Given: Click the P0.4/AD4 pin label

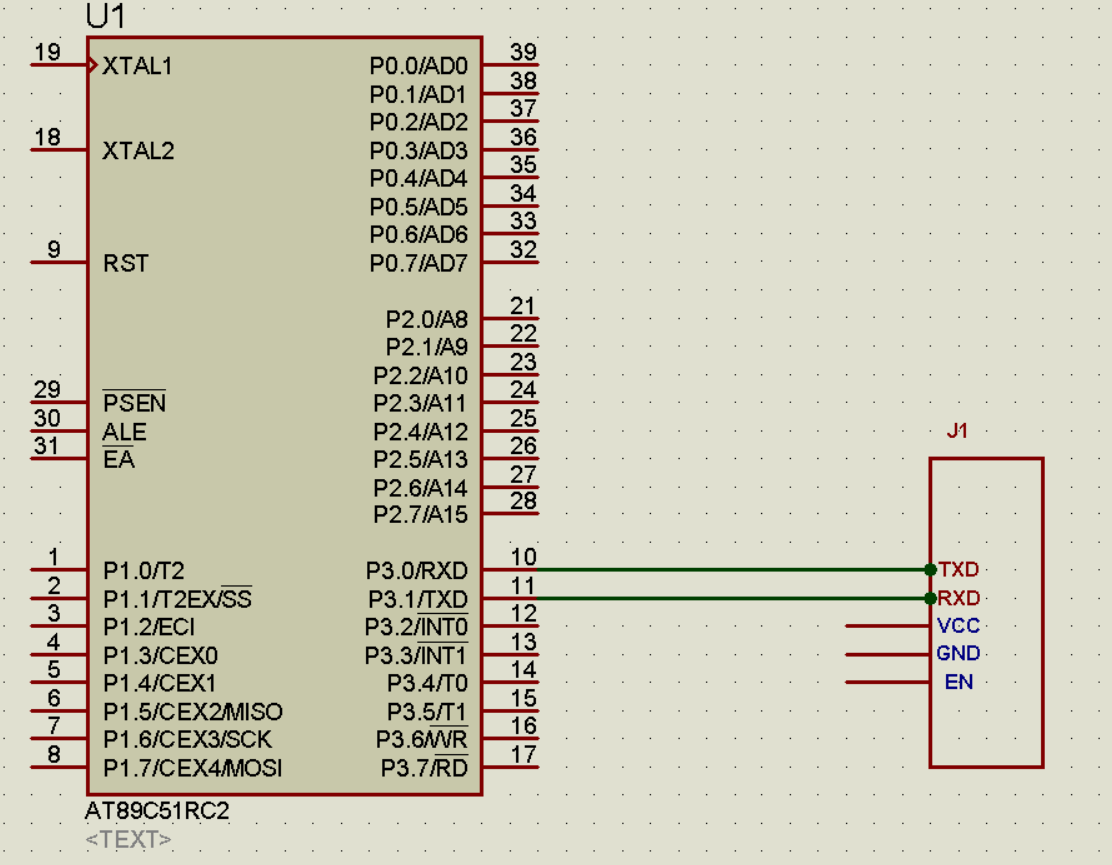Looking at the screenshot, I should (418, 178).
